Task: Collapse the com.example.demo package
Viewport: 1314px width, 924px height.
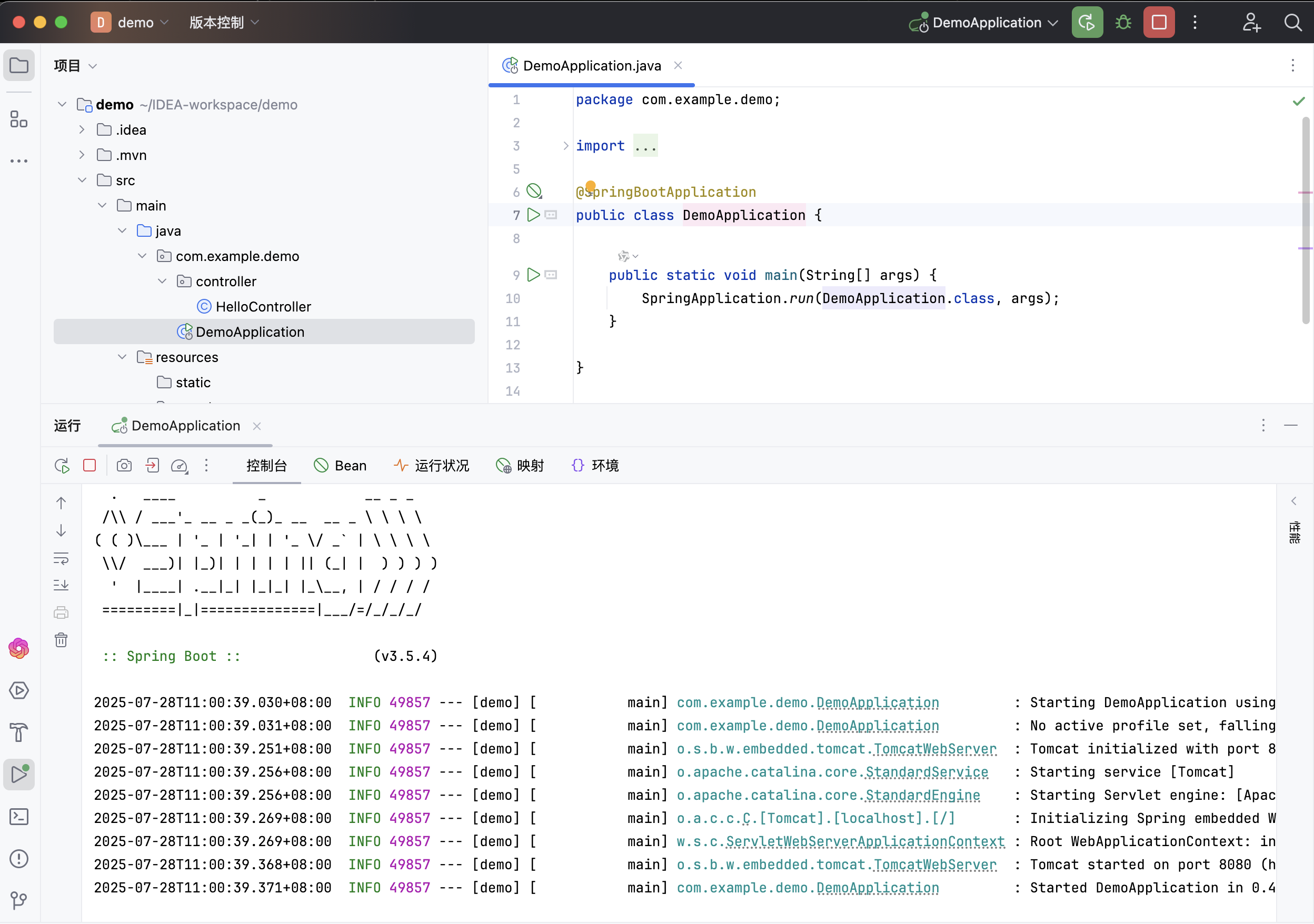Action: point(142,256)
